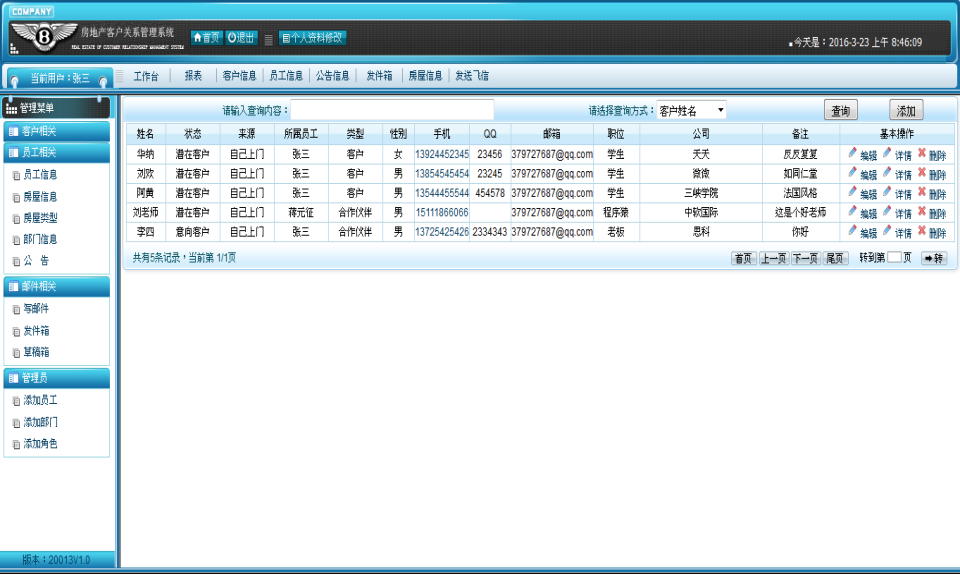Click the 查询 search button
Screen dimensions: 960x575
coord(840,111)
